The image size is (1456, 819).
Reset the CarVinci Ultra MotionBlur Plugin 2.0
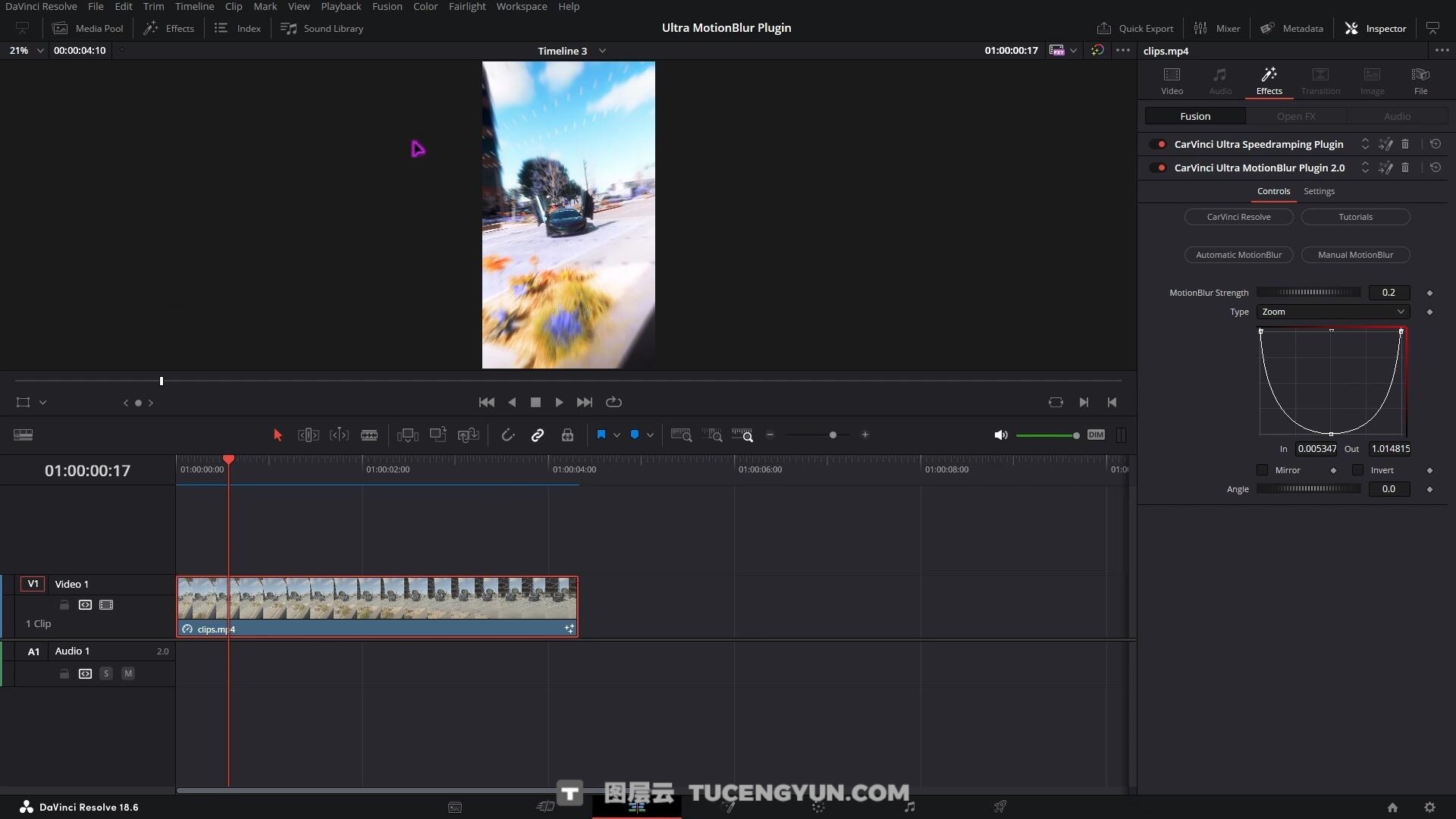point(1436,168)
